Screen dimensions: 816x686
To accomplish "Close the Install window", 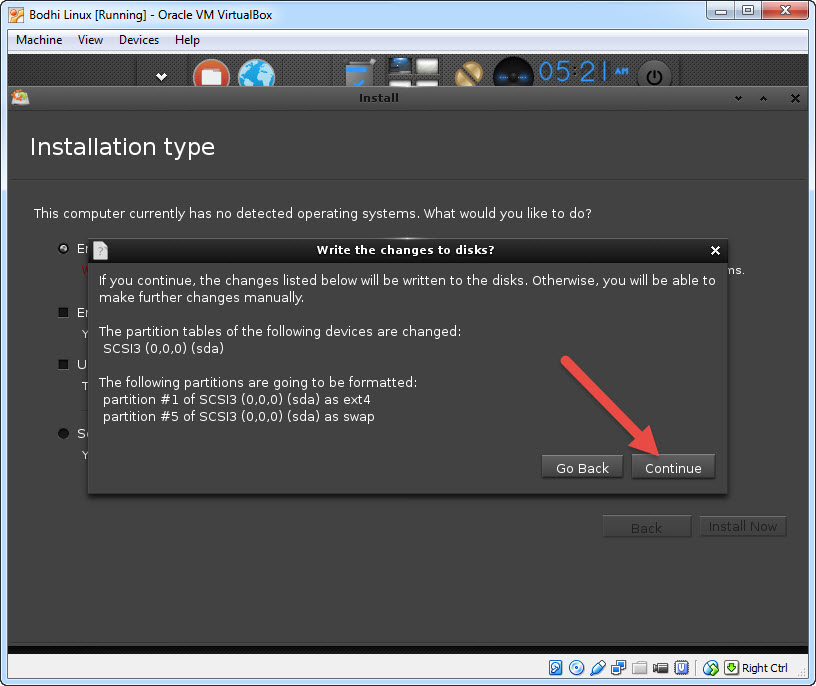I will (x=795, y=98).
